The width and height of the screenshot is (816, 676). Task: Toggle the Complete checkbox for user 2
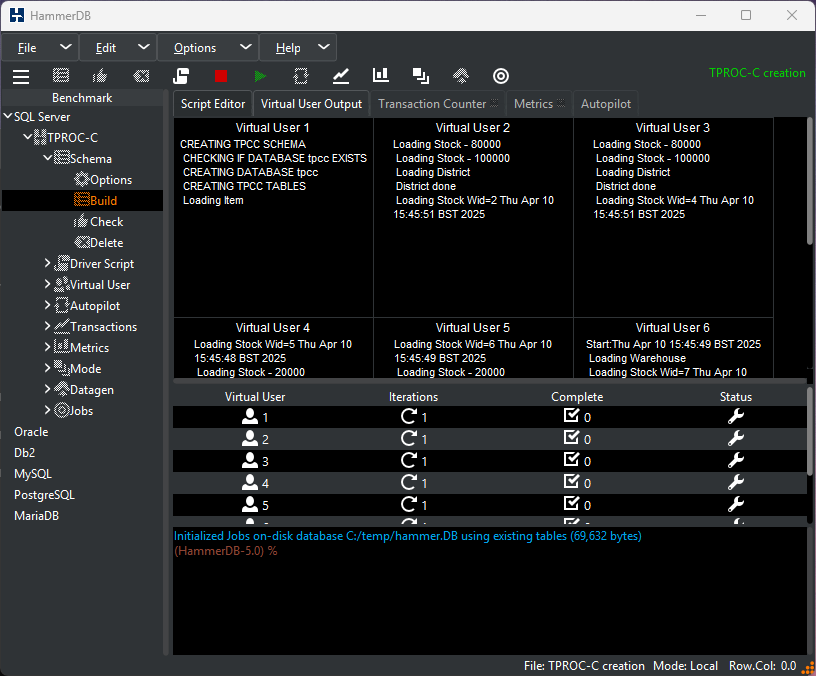pyautogui.click(x=571, y=438)
